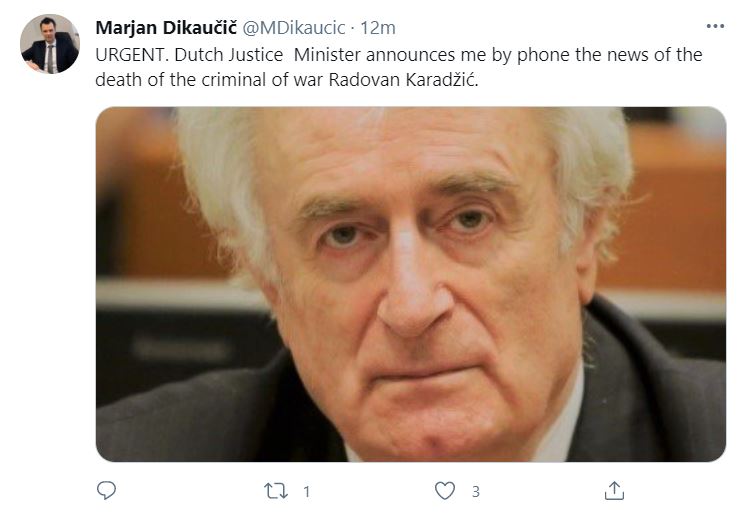The image size is (743, 517).
Task: View retweet count showing 1
Action: [x=307, y=491]
